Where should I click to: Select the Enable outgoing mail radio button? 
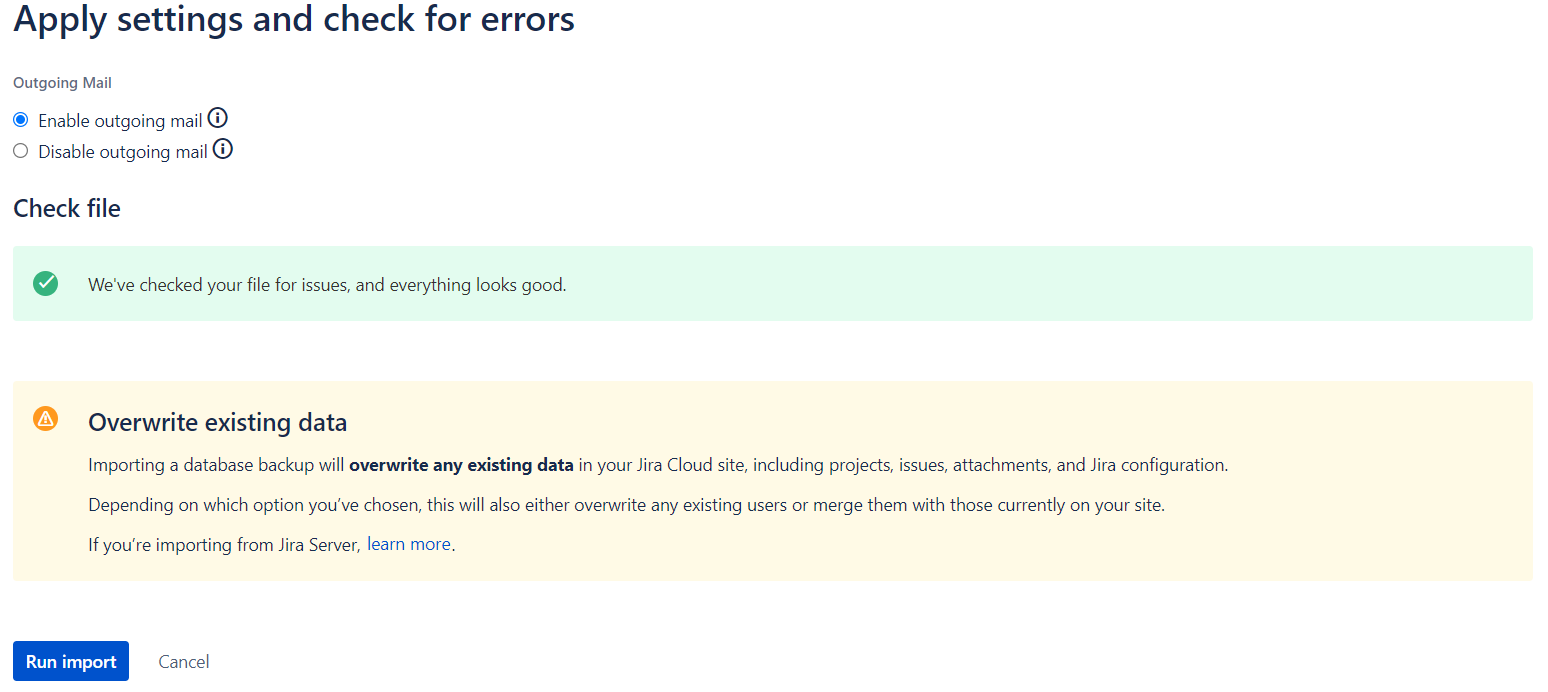20,119
